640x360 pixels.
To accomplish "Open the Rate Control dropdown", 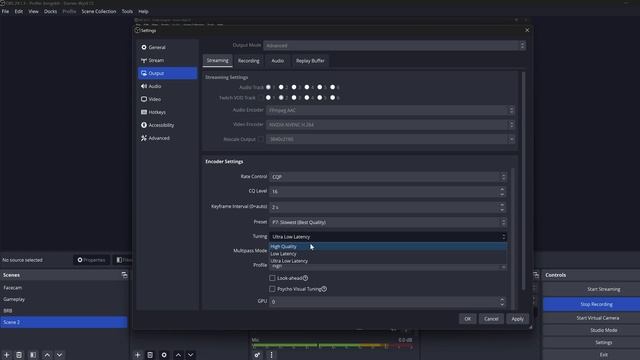I will pyautogui.click(x=388, y=177).
